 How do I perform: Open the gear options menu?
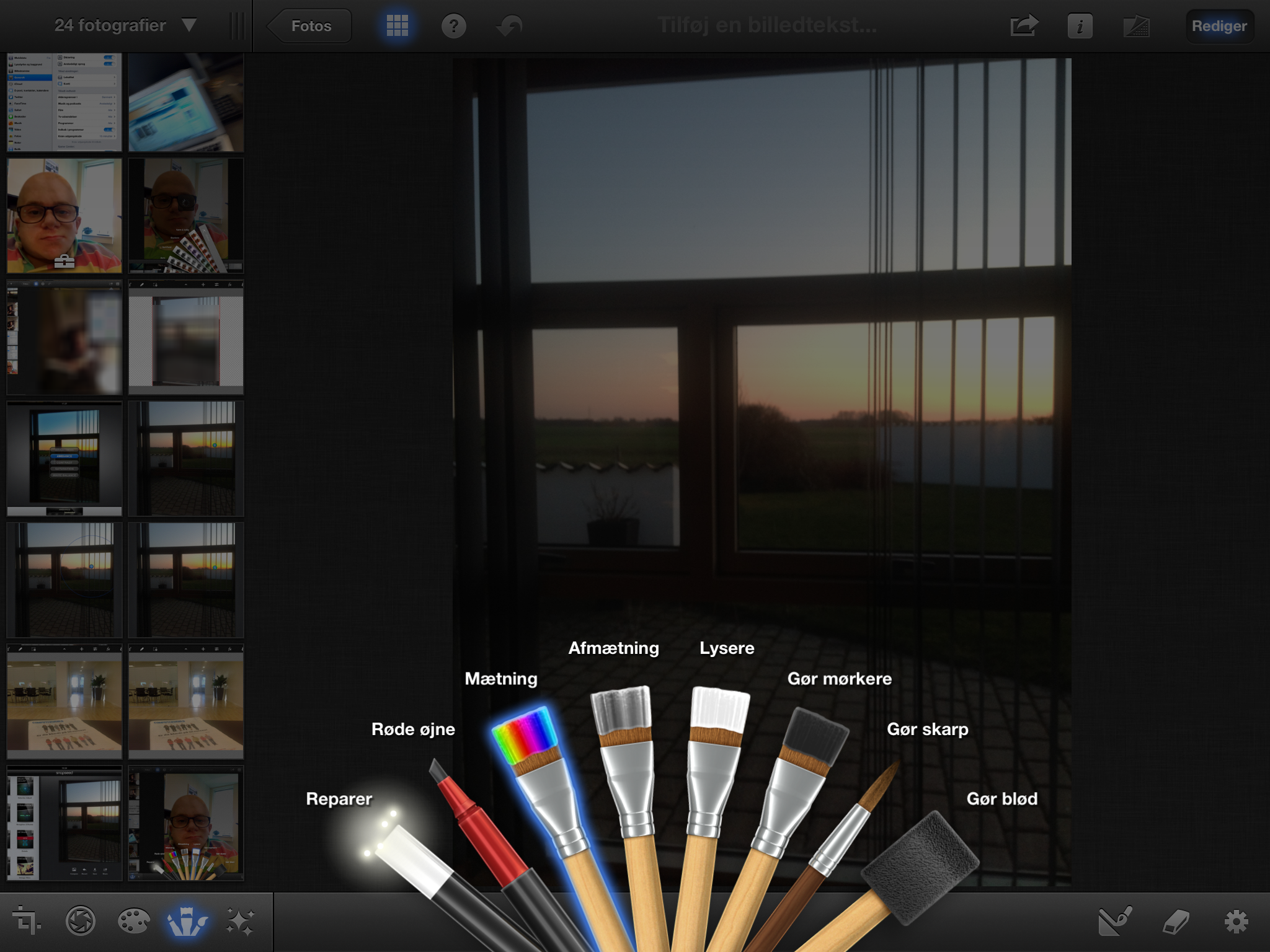[x=1235, y=922]
